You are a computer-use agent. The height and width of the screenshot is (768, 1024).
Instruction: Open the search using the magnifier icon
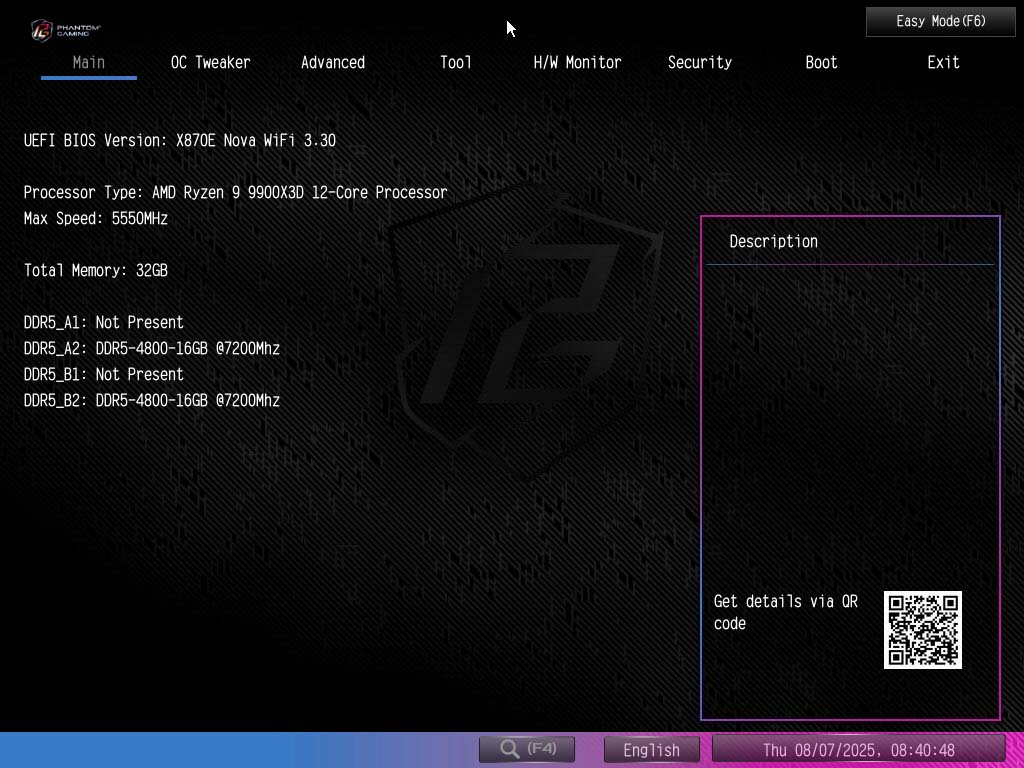tap(526, 749)
